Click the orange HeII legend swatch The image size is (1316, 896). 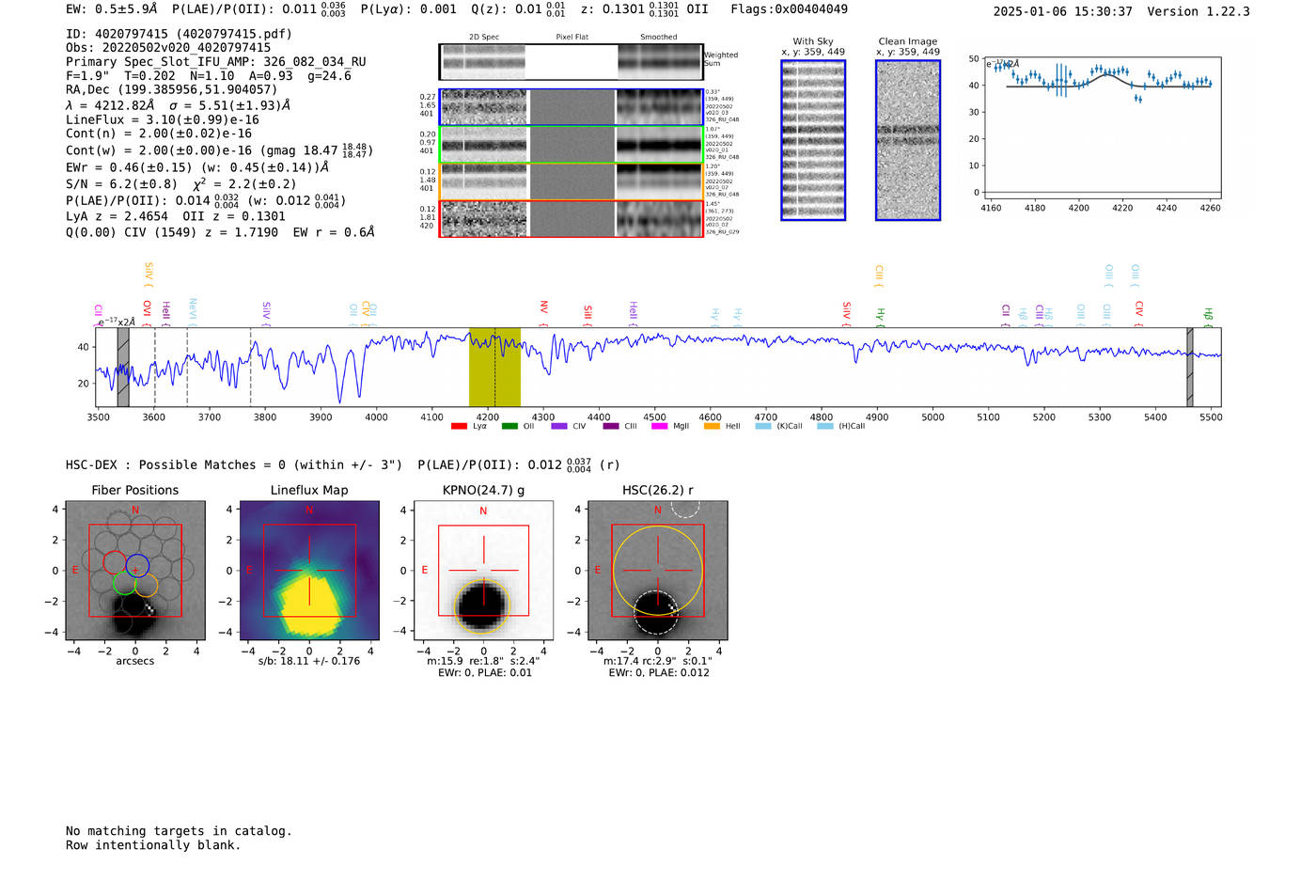(712, 426)
